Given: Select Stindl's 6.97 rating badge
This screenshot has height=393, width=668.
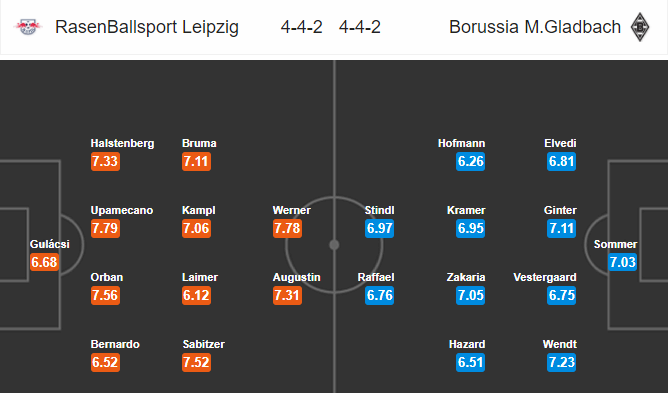Looking at the screenshot, I should (379, 228).
